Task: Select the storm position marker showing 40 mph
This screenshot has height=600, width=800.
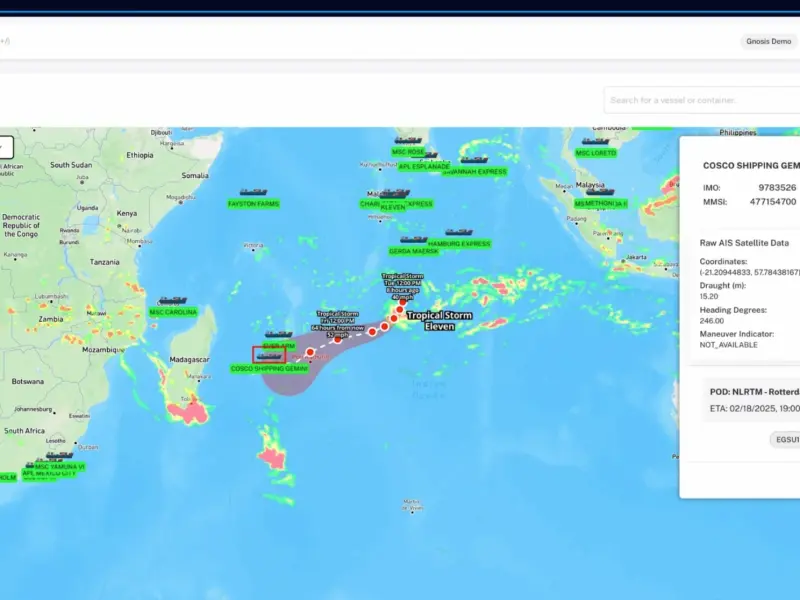Action: tap(403, 302)
